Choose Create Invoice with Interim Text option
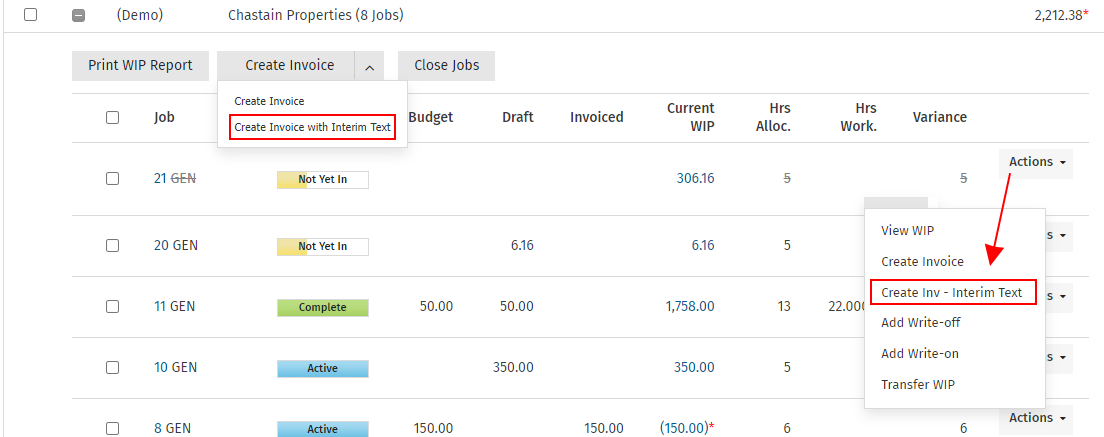 (312, 127)
